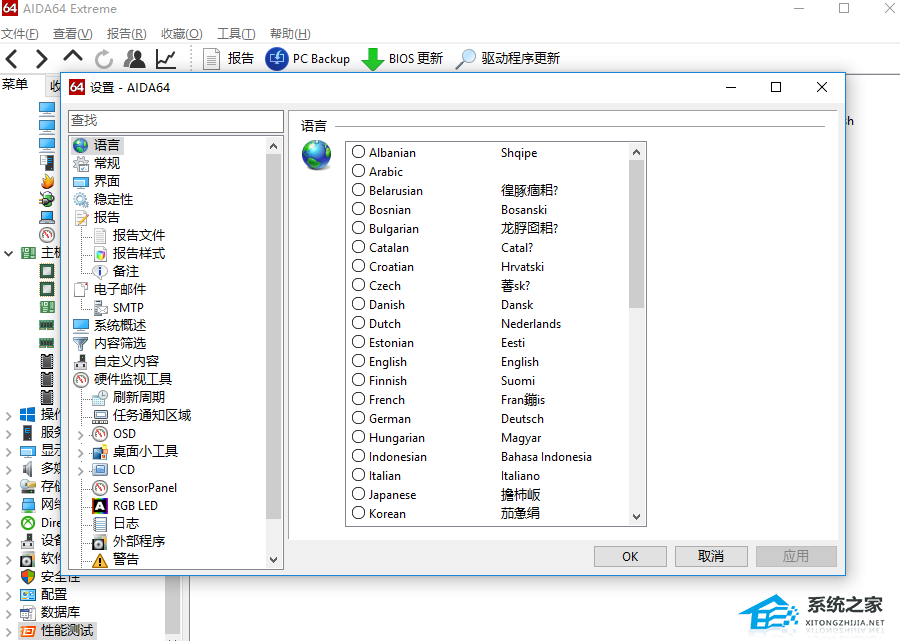Select 刷新周期 in settings tree

coord(130,397)
